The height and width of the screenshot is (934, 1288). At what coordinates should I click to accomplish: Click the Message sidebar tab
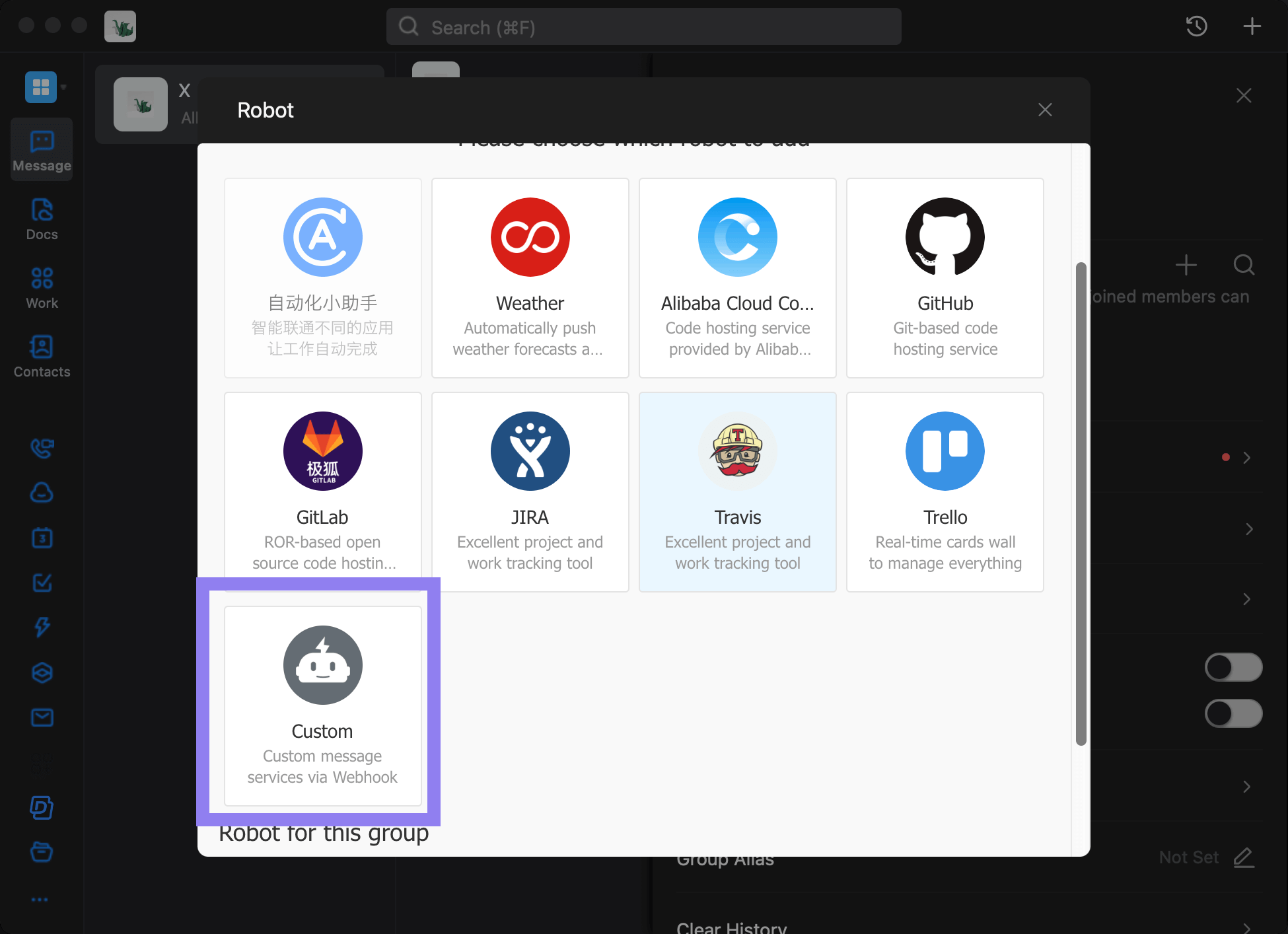[x=41, y=150]
